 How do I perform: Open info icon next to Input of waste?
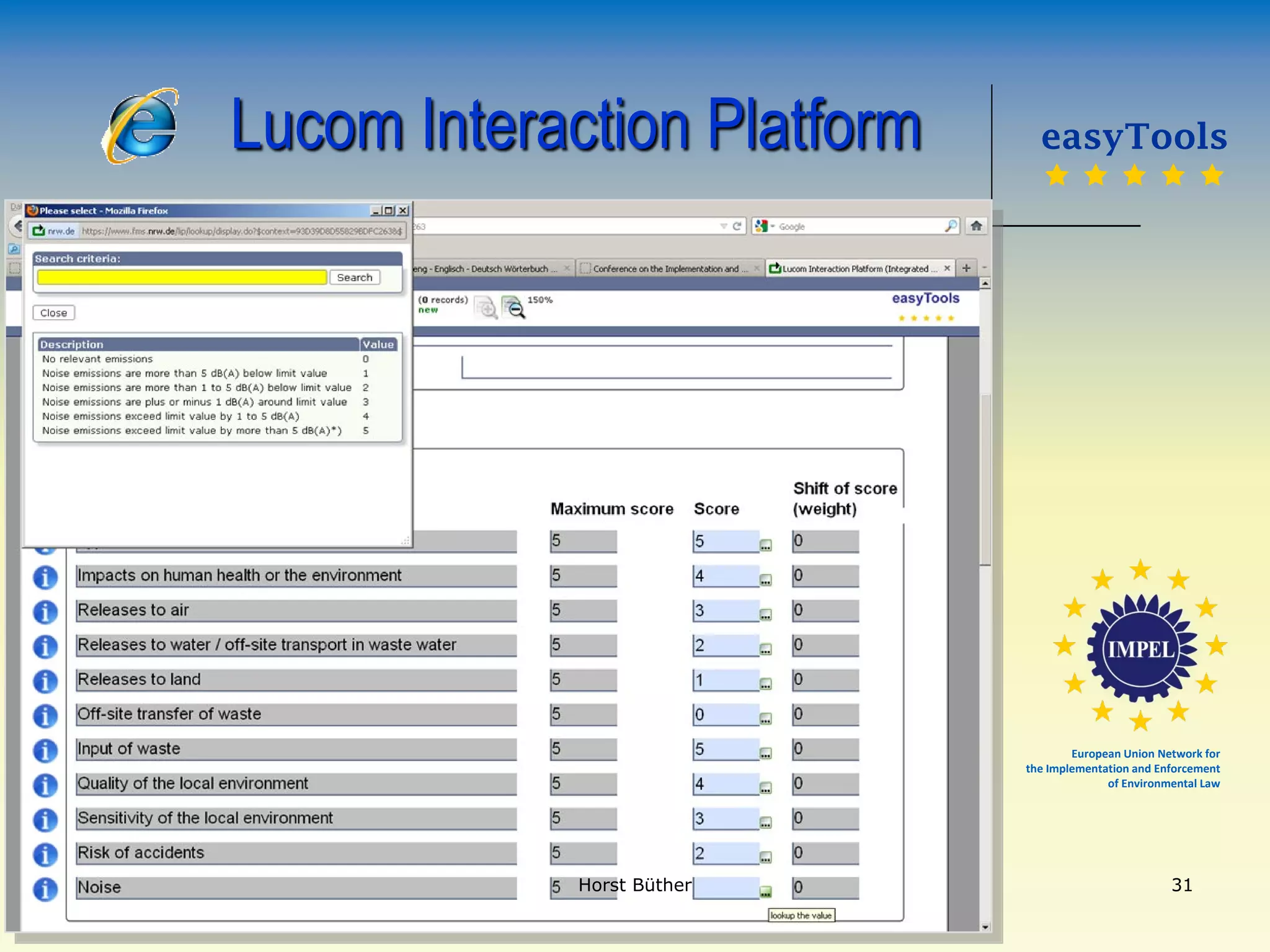[45, 751]
